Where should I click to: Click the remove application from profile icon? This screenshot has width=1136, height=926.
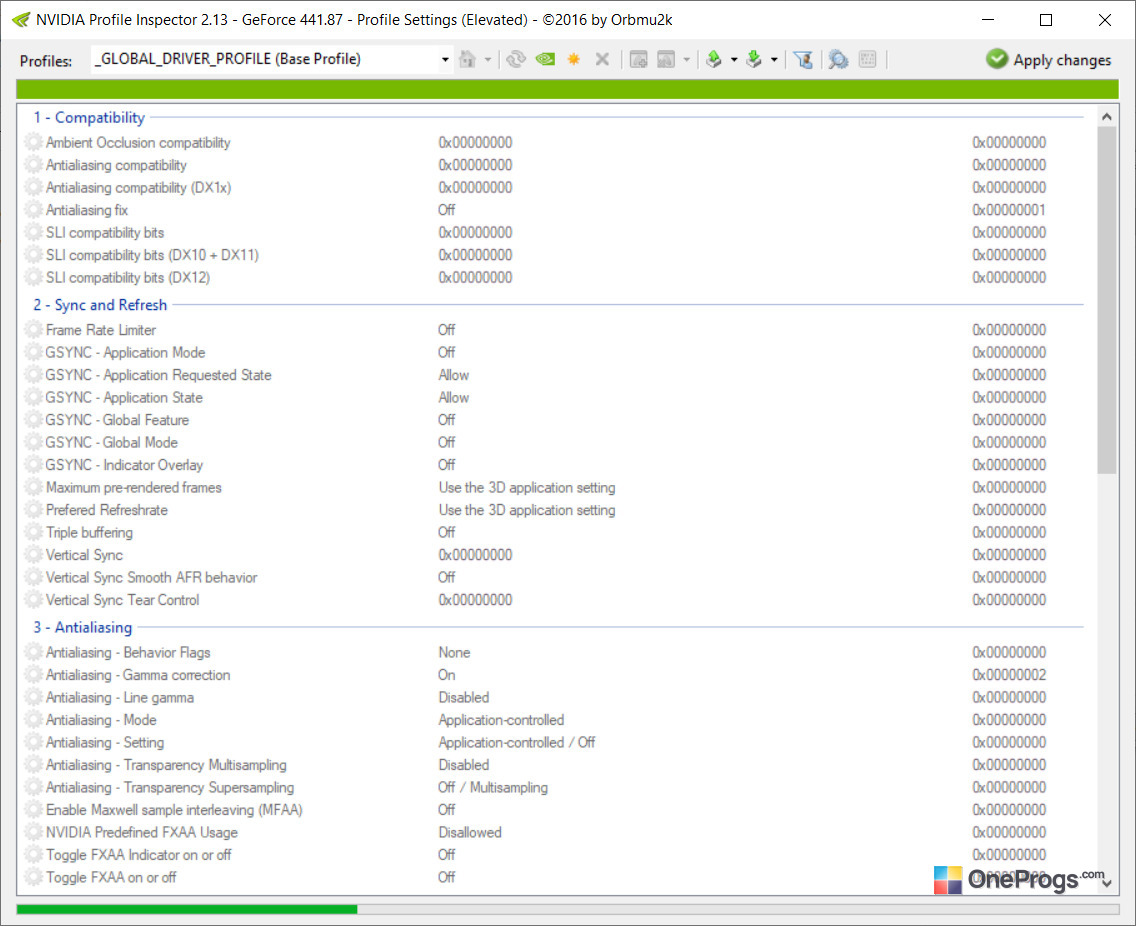tap(666, 59)
